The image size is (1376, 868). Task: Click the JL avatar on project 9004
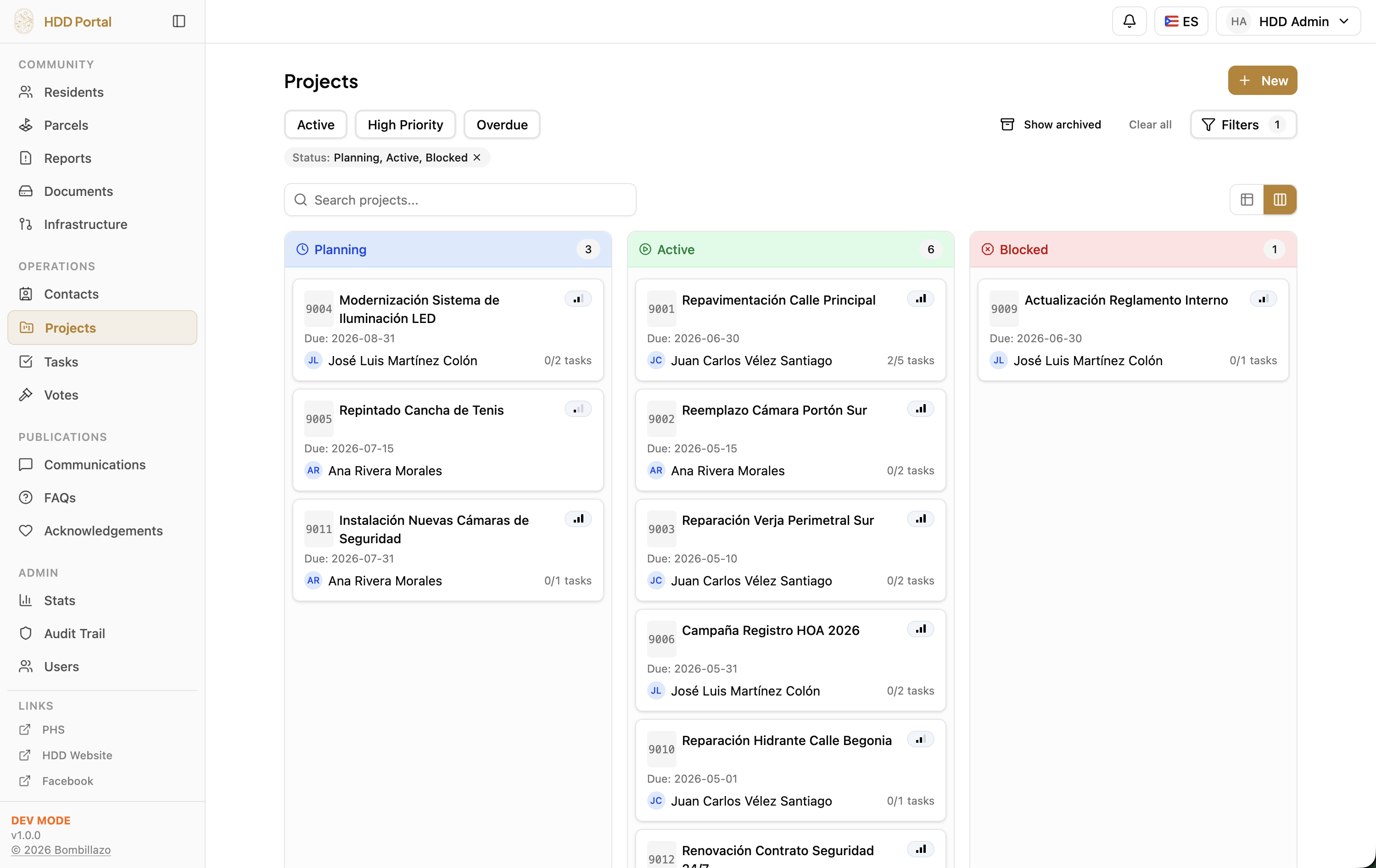(x=313, y=360)
